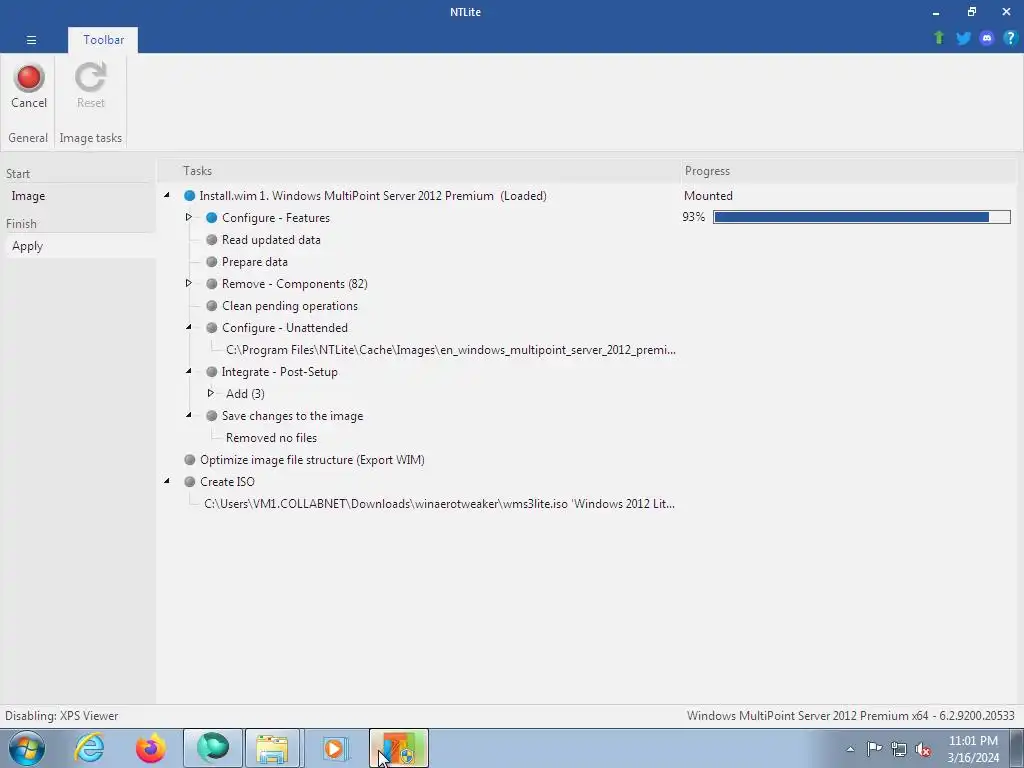Open Internet Explorer from the taskbar
The width and height of the screenshot is (1024, 768).
click(x=89, y=748)
